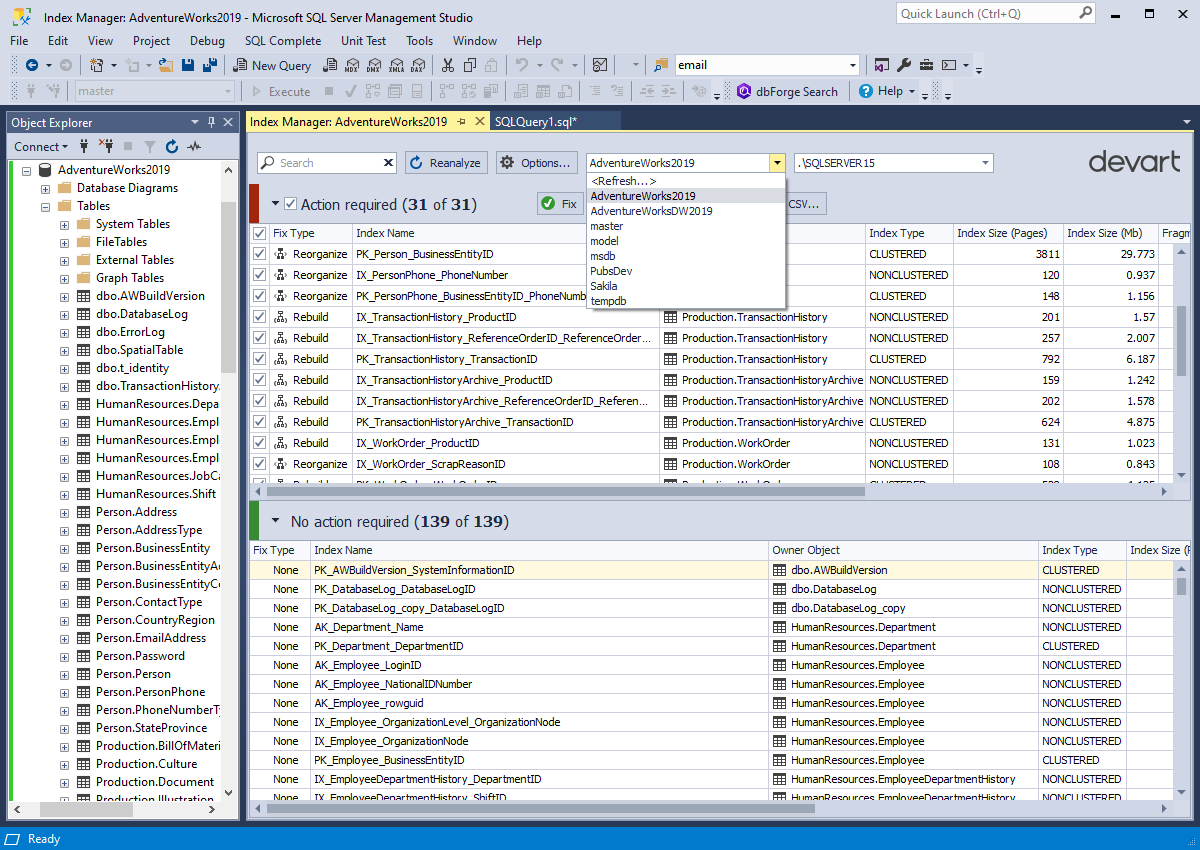Refresh the Object Explorer tree
The image size is (1200, 850).
(x=170, y=145)
